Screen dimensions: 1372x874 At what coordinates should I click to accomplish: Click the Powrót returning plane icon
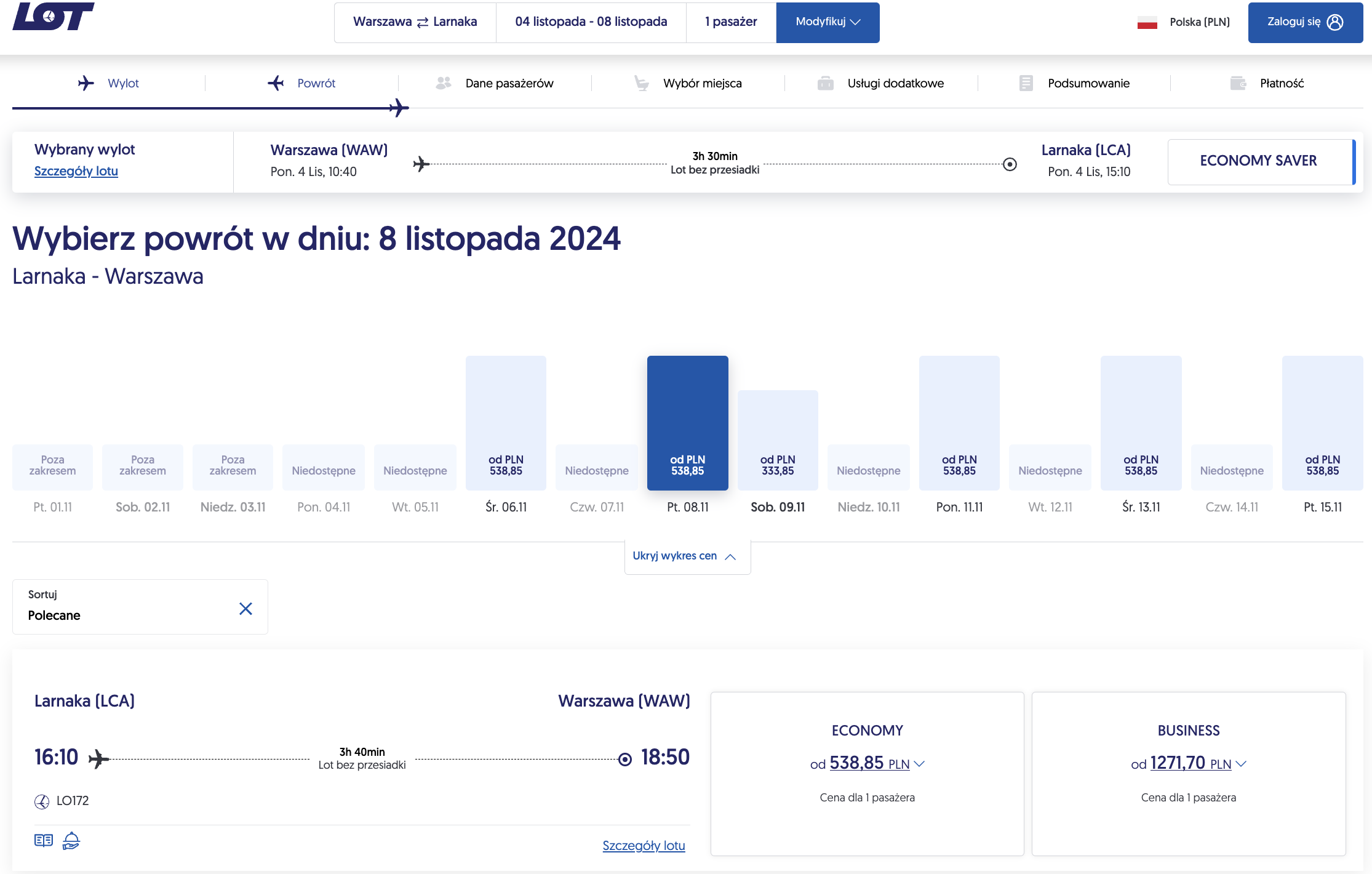coord(276,83)
